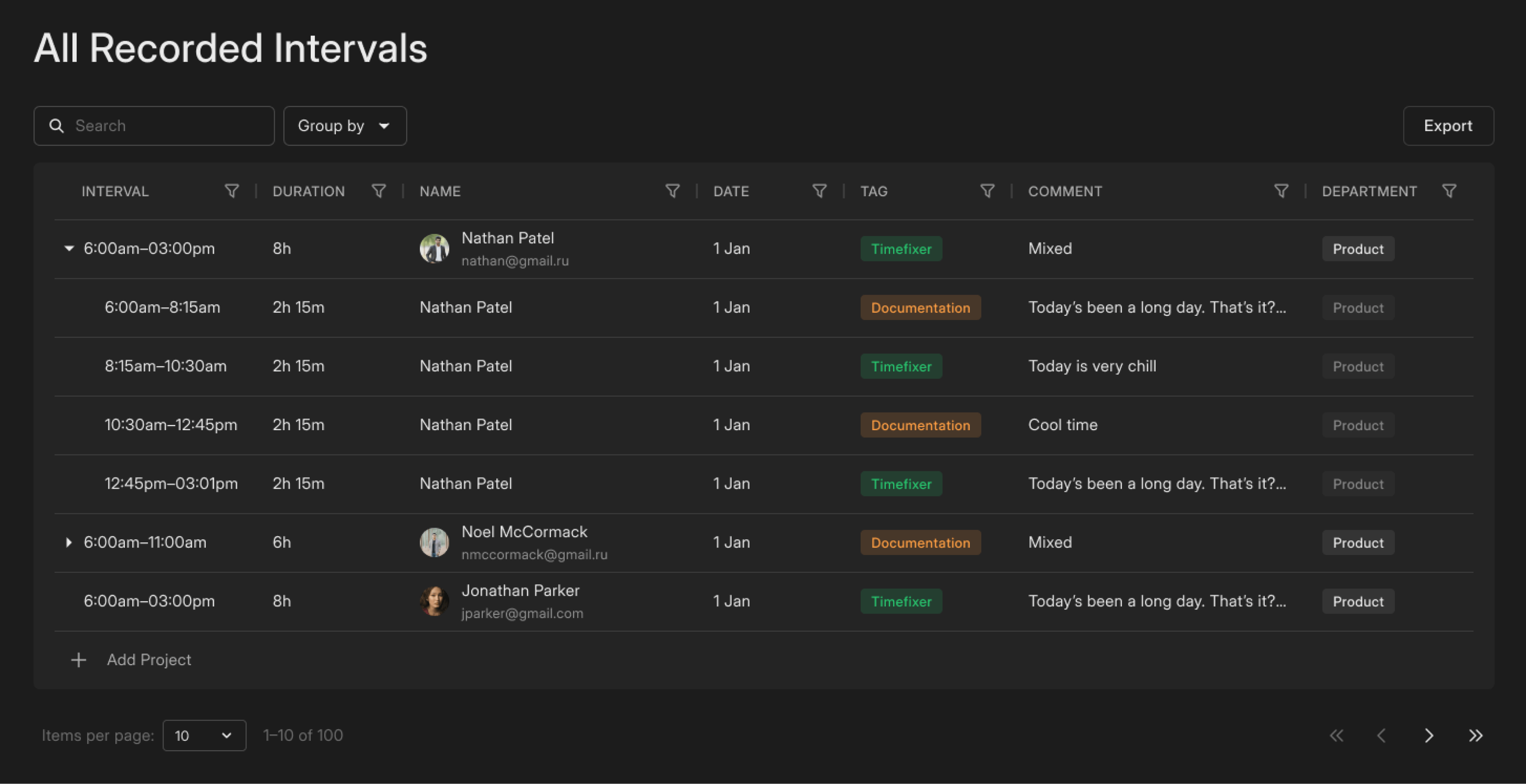Open the Items per page selector
The image size is (1526, 784).
coord(204,736)
